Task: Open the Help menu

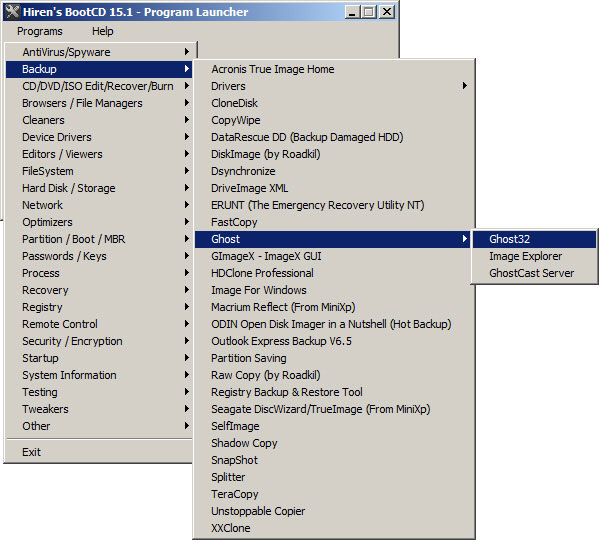Action: point(102,31)
